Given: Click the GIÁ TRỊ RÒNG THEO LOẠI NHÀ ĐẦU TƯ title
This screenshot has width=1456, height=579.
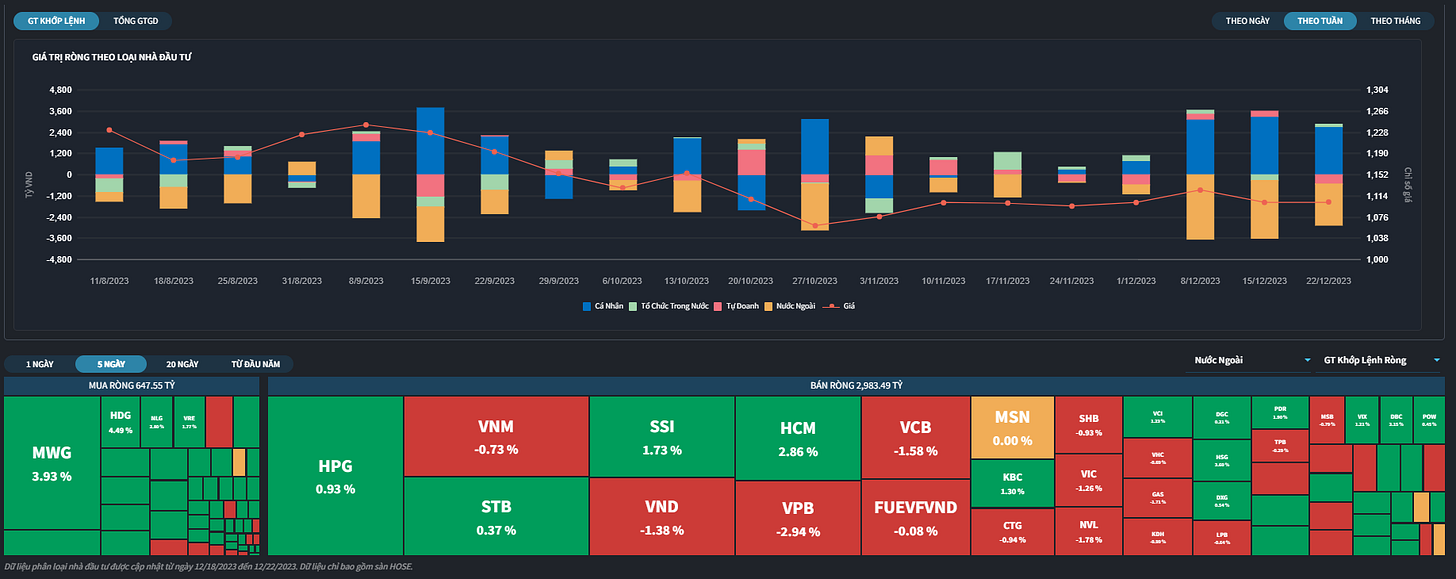Looking at the screenshot, I should pos(111,57).
